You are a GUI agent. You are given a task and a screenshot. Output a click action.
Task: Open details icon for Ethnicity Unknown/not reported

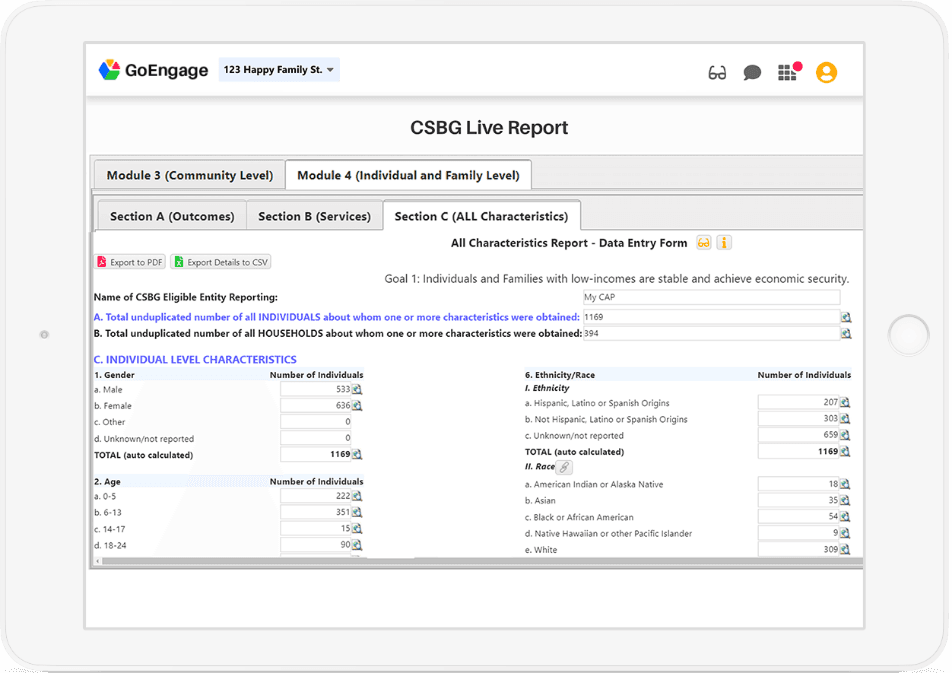845,435
